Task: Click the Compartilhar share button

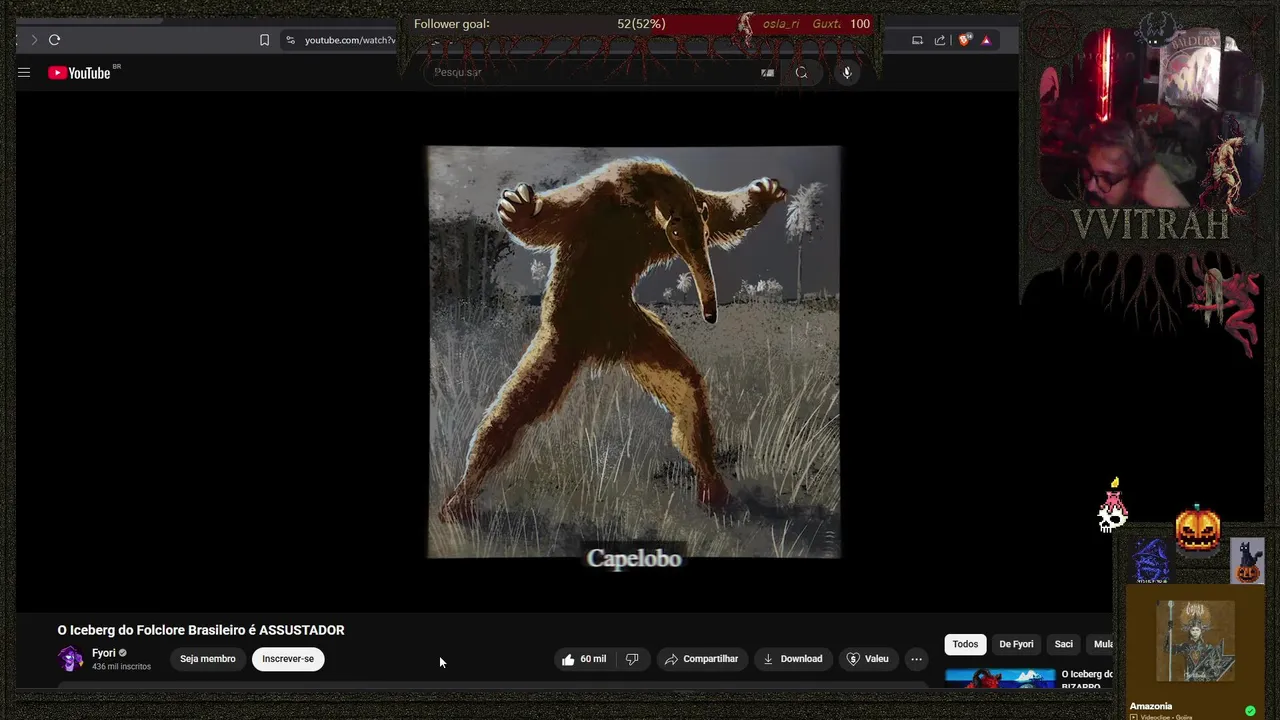Action: click(701, 659)
